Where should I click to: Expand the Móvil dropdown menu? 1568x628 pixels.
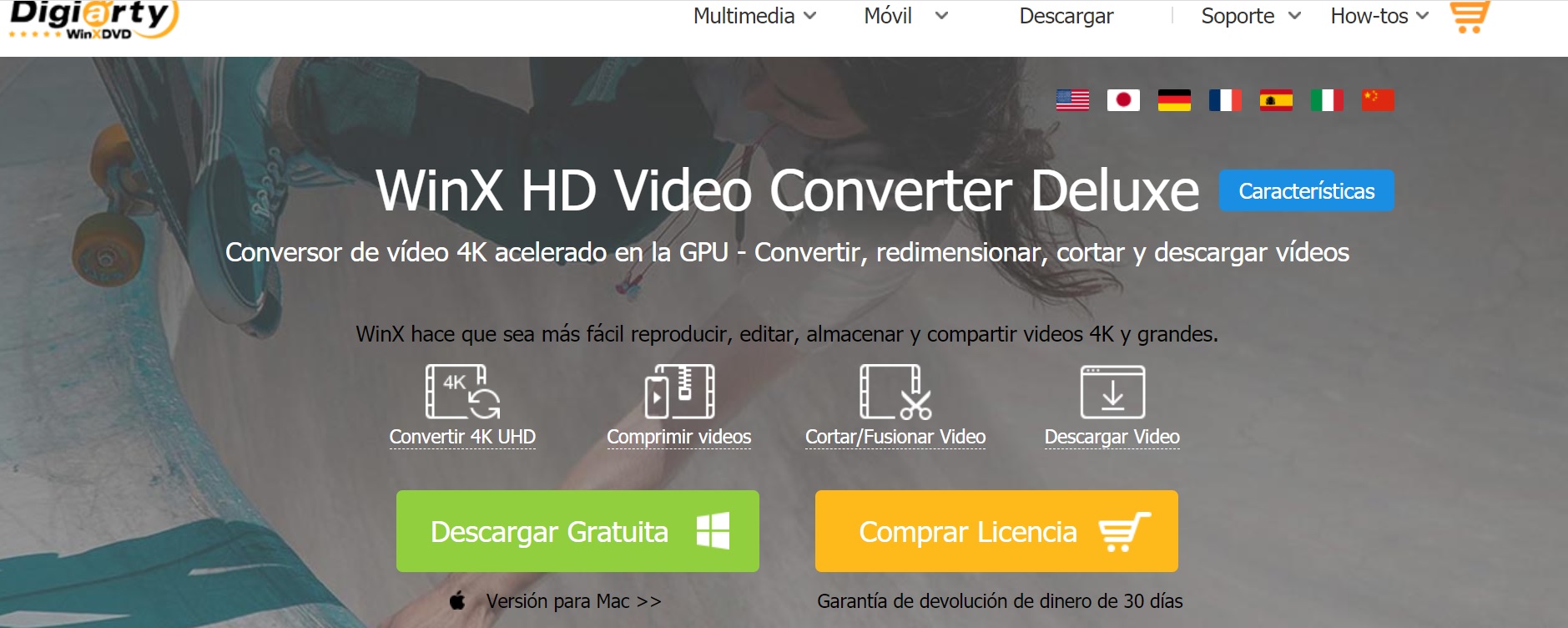pos(906,16)
